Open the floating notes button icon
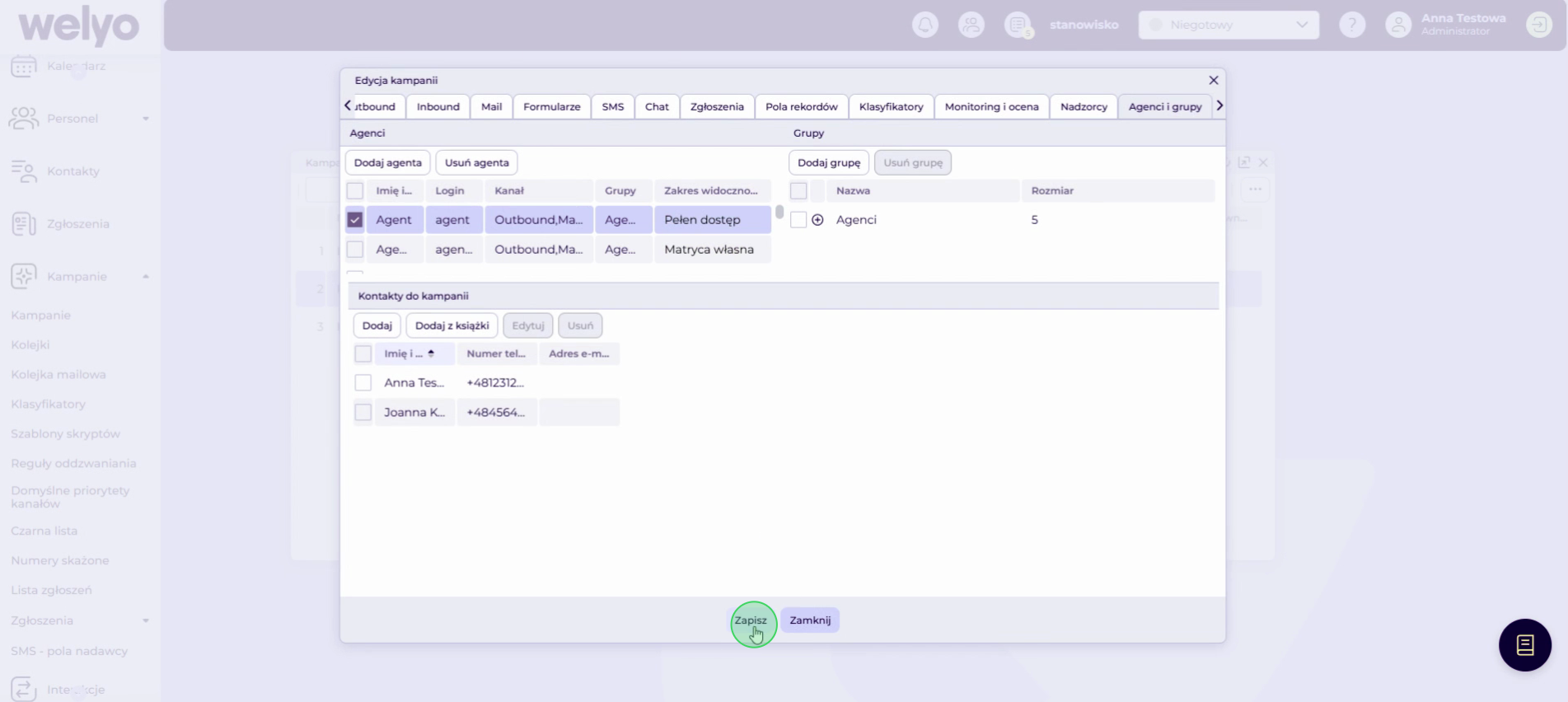 [x=1525, y=645]
